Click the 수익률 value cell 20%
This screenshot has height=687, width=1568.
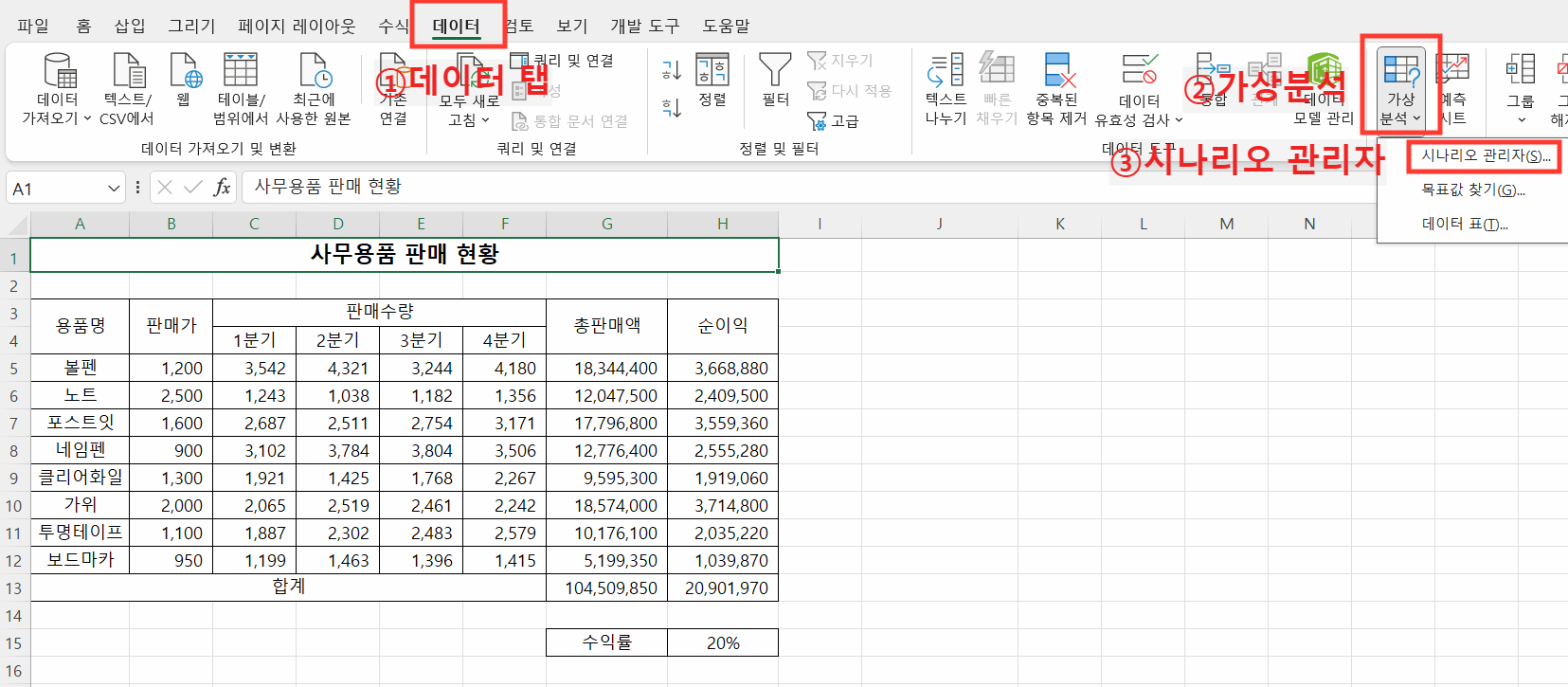[723, 642]
